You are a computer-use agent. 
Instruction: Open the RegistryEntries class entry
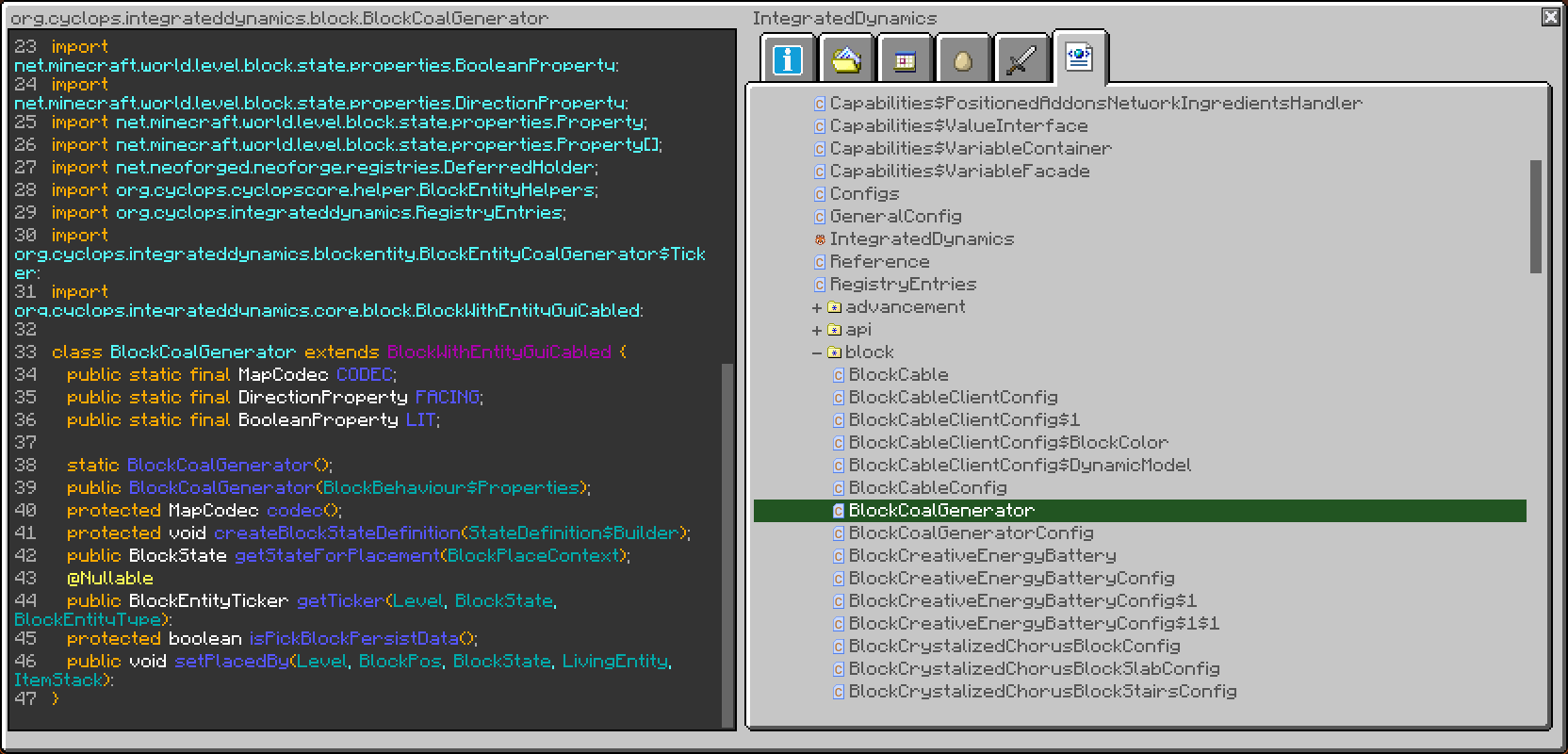[x=903, y=285]
